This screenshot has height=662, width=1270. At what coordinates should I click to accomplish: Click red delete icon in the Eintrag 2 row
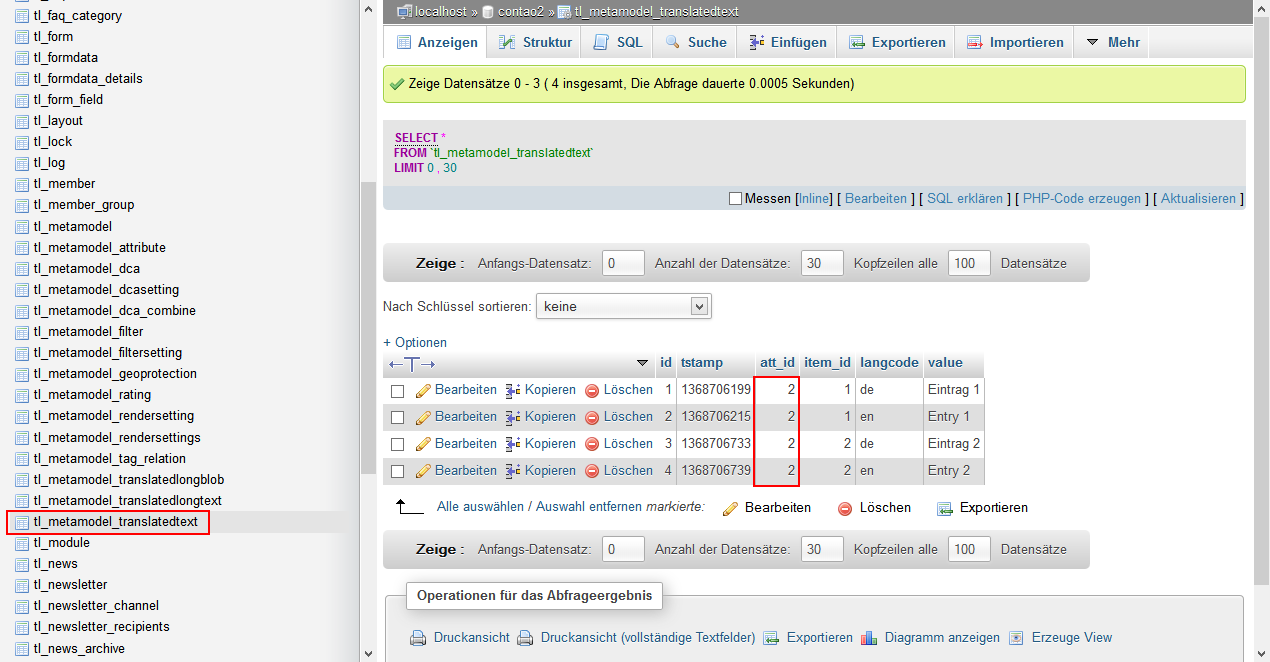(592, 444)
